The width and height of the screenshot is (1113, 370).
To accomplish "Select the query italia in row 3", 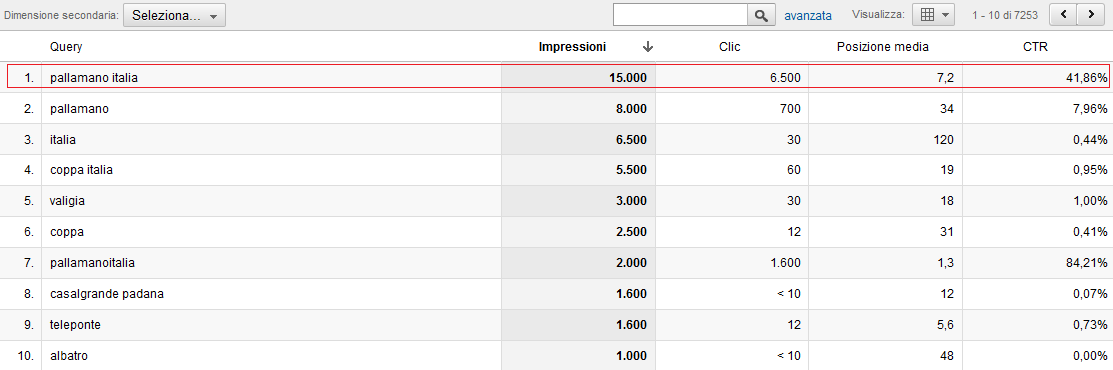I will (62, 140).
